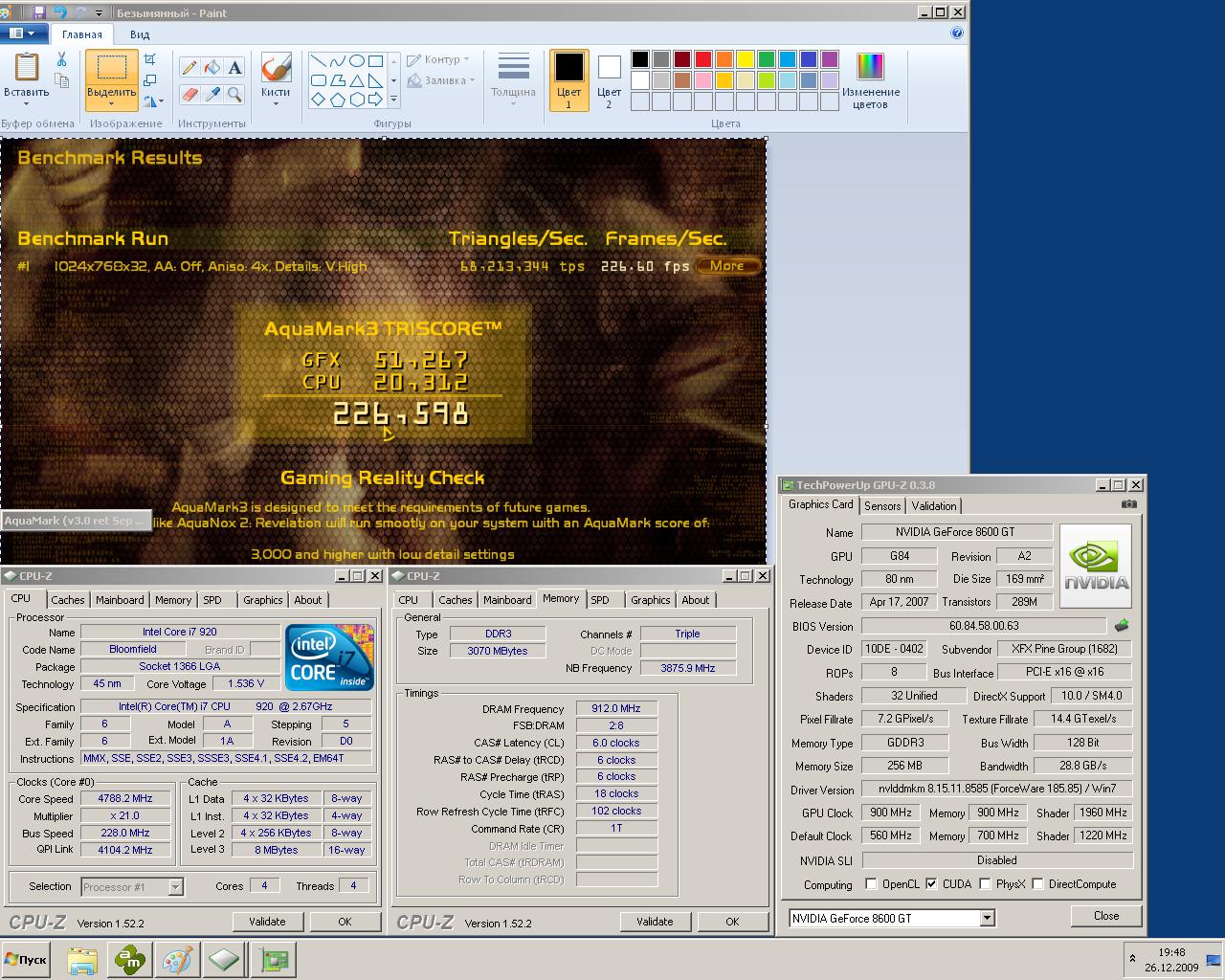Open Windows Explorer folder on taskbar
This screenshot has height=980, width=1225.
tap(82, 960)
